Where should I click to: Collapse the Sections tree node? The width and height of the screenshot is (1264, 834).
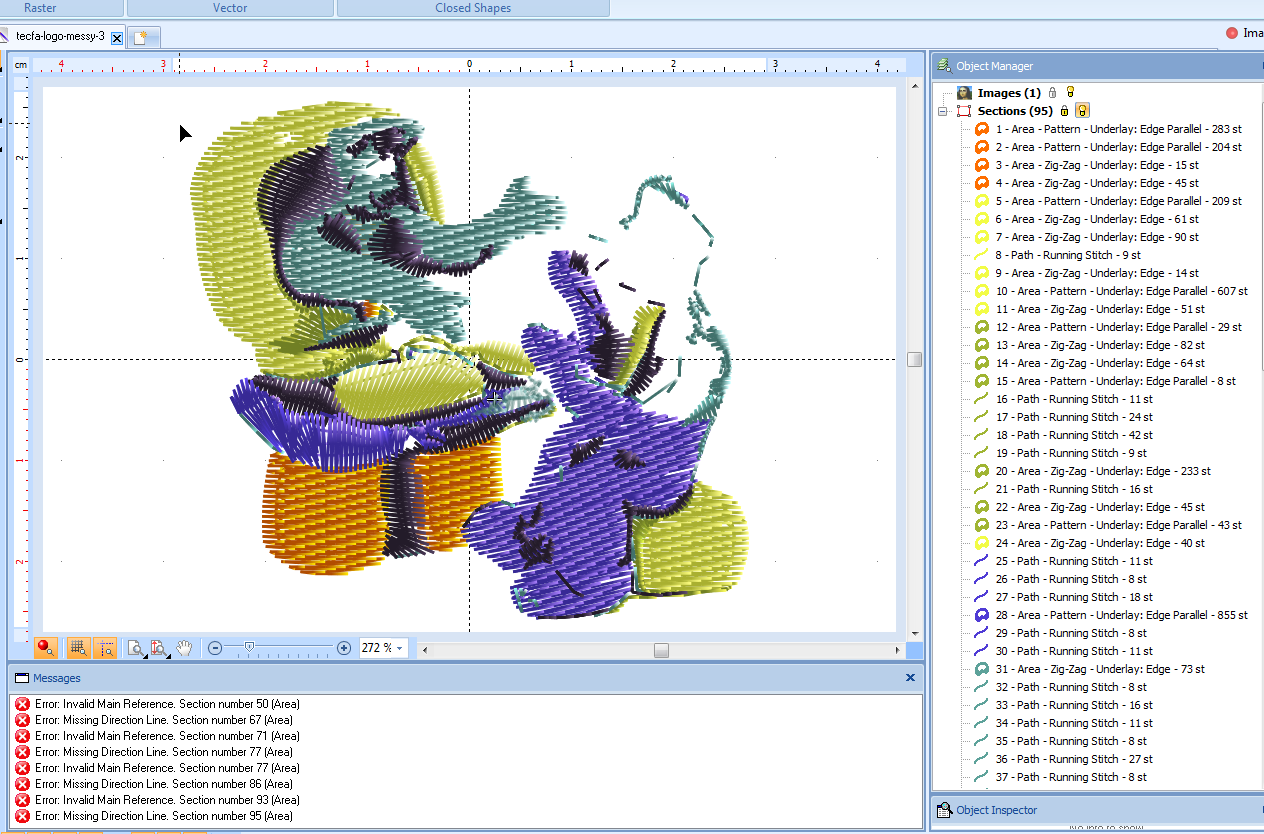942,111
